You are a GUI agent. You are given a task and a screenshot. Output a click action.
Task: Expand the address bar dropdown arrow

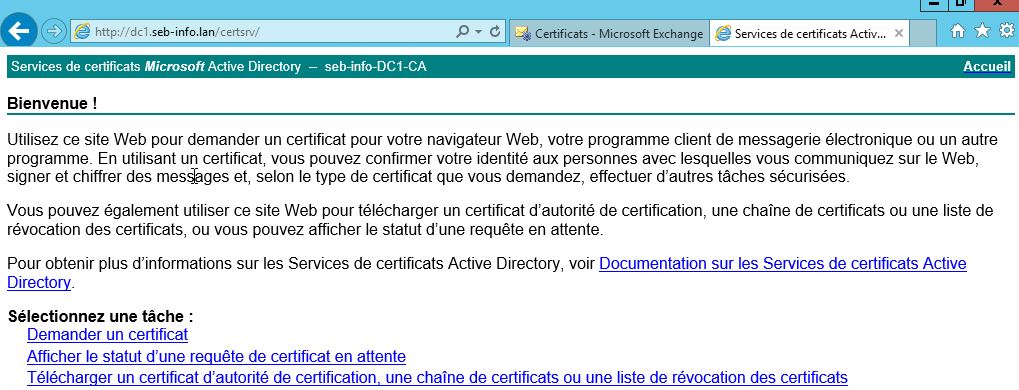pyautogui.click(x=478, y=31)
